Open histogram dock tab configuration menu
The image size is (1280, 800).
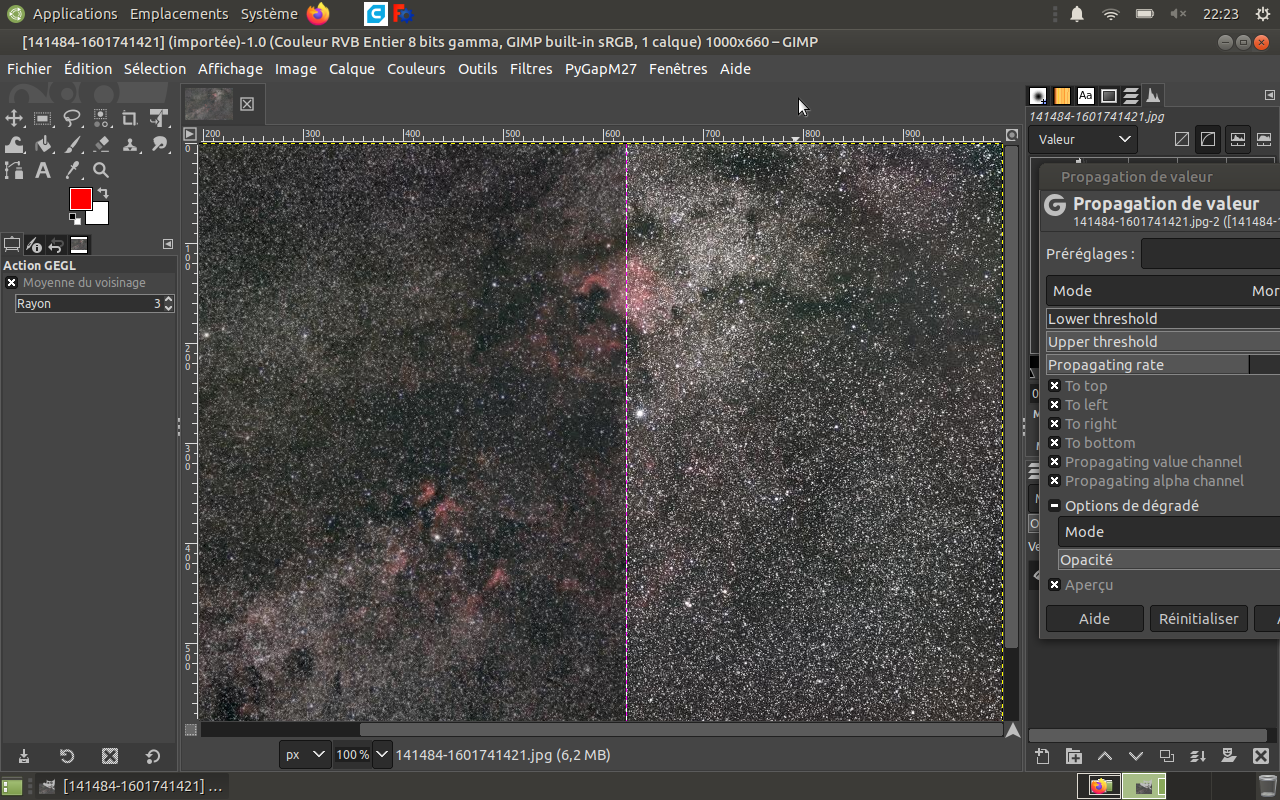1270,96
